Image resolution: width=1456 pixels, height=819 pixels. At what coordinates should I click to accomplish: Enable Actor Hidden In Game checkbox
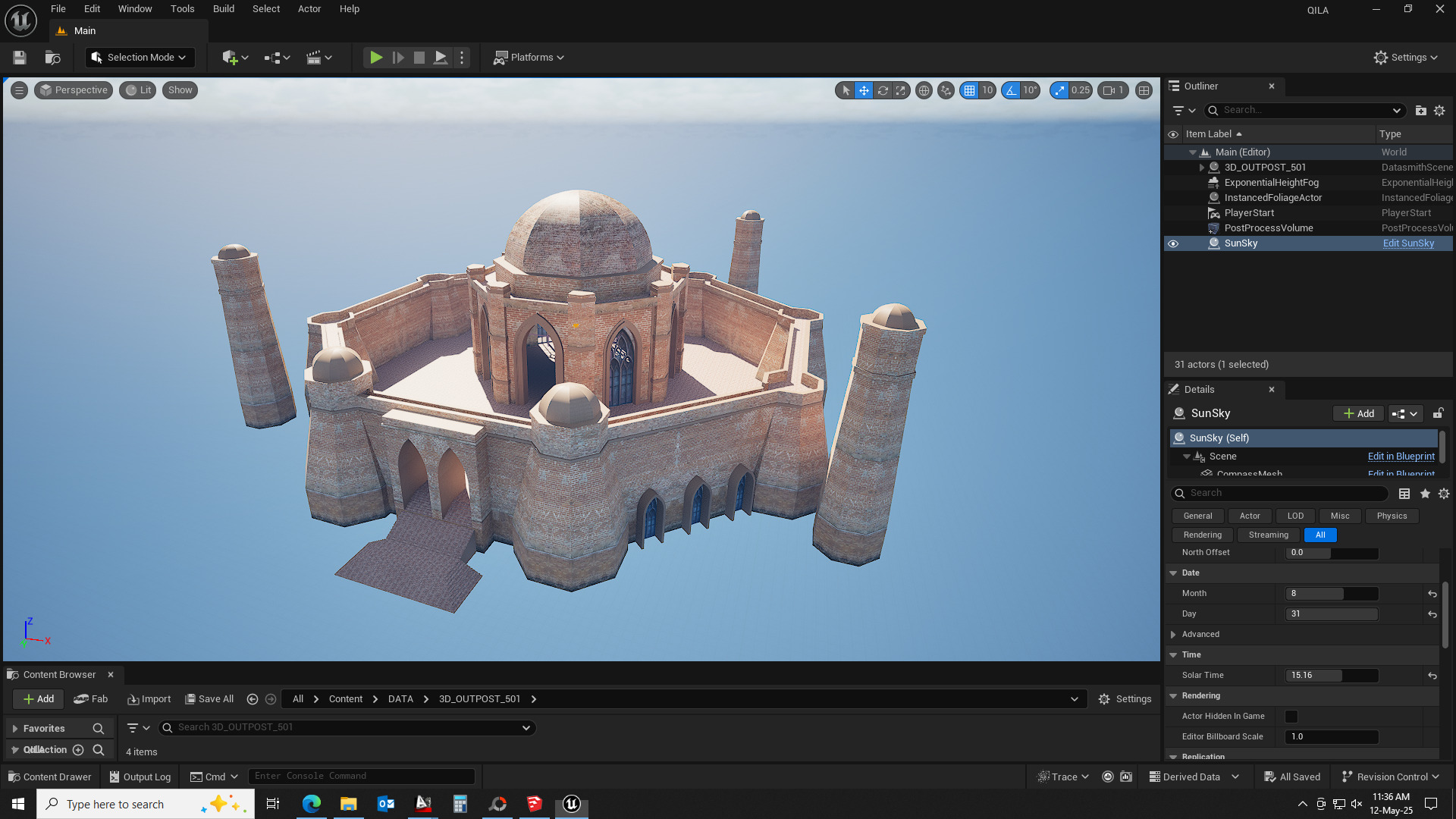pos(1291,717)
